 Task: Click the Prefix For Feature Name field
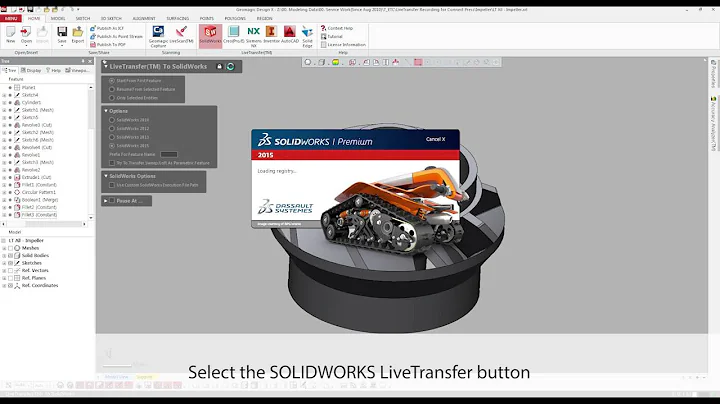pos(169,154)
